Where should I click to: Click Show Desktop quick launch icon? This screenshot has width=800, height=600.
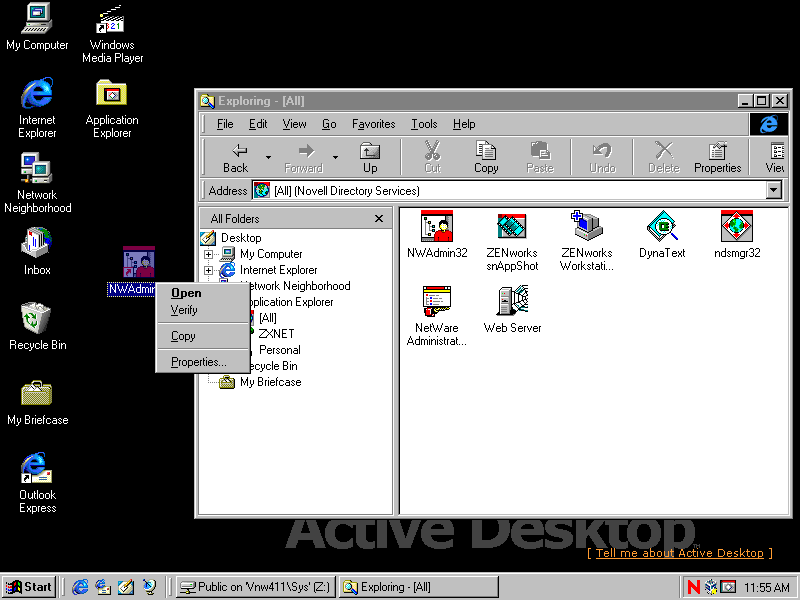click(x=126, y=587)
